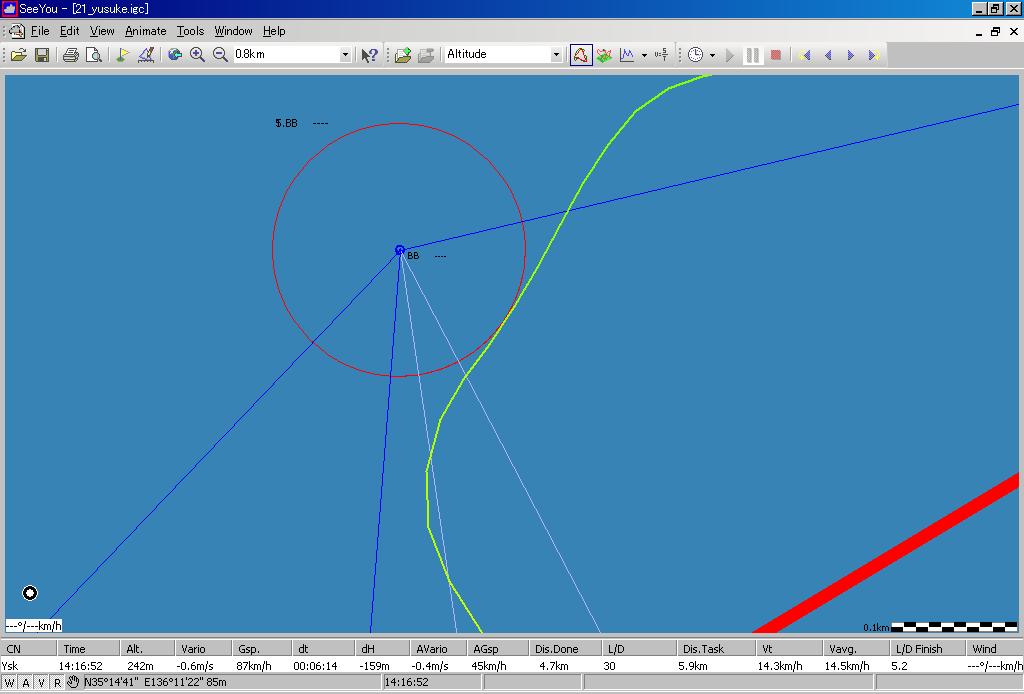Open the Animate menu

146,31
